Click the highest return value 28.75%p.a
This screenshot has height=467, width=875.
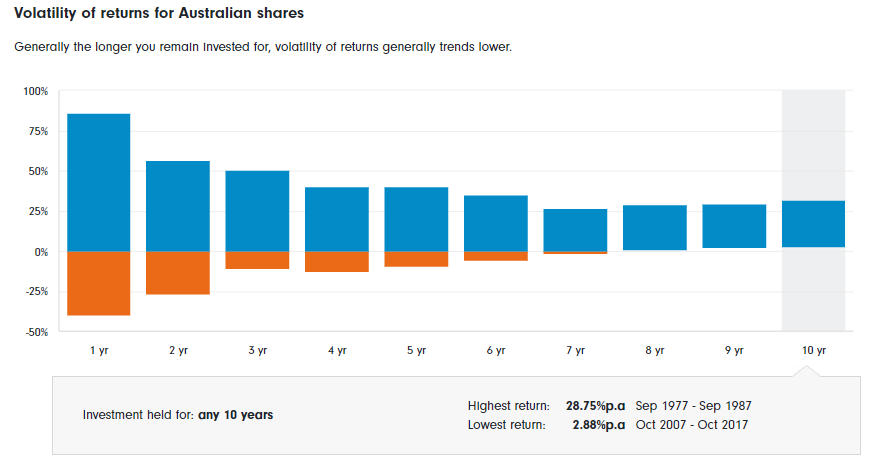click(595, 406)
